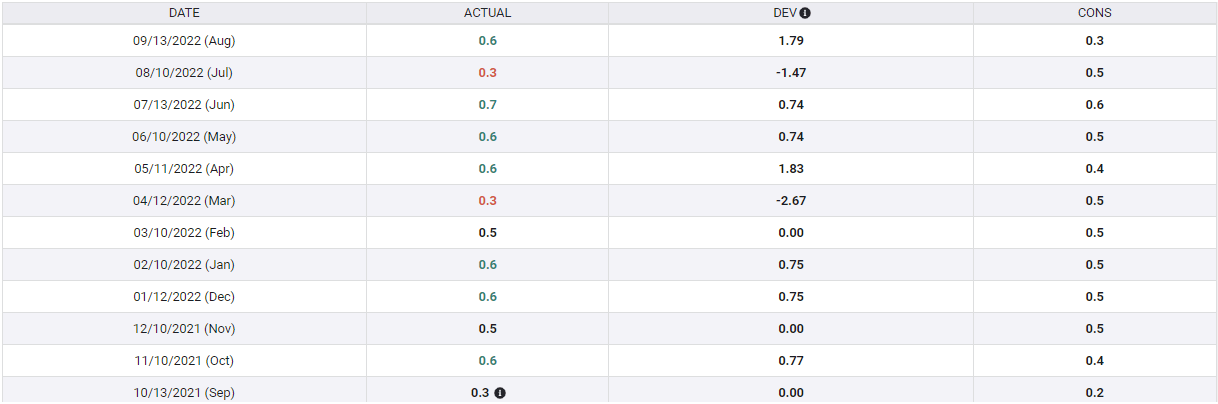Screen dimensions: 1218x404
Task: Click the 0.3 consensus value for Aug
Action: click(1095, 41)
